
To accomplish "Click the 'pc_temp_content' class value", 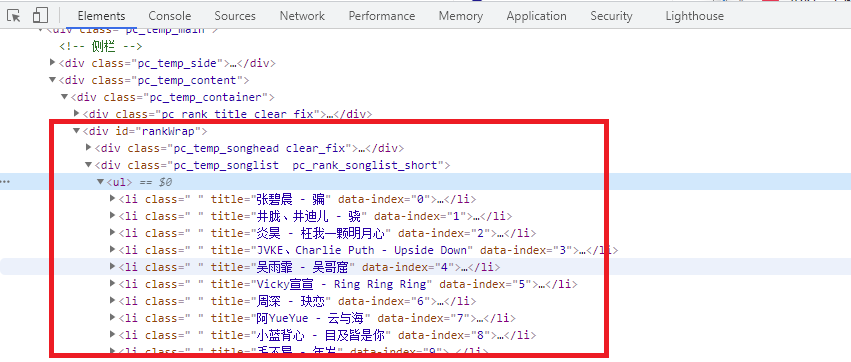I will 186,80.
